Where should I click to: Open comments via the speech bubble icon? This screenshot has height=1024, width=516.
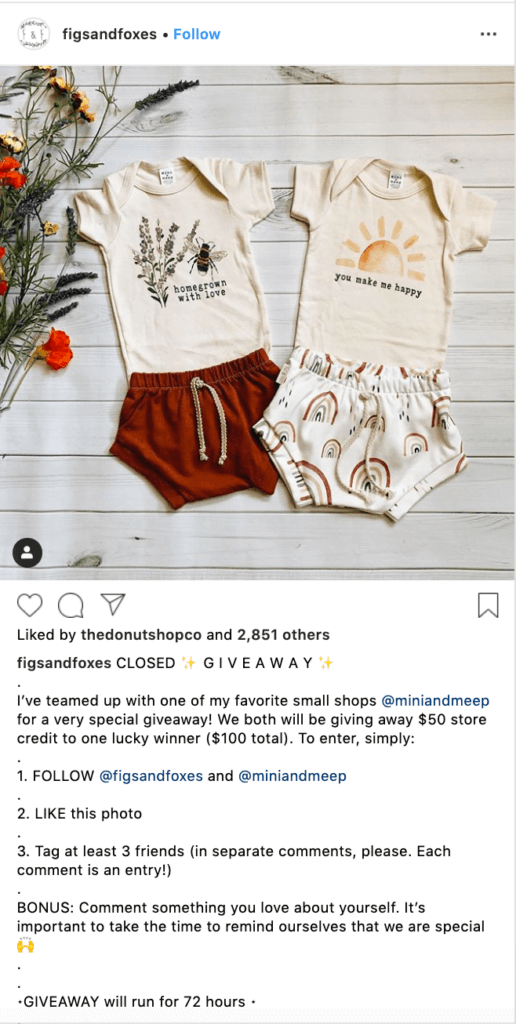coord(71,605)
